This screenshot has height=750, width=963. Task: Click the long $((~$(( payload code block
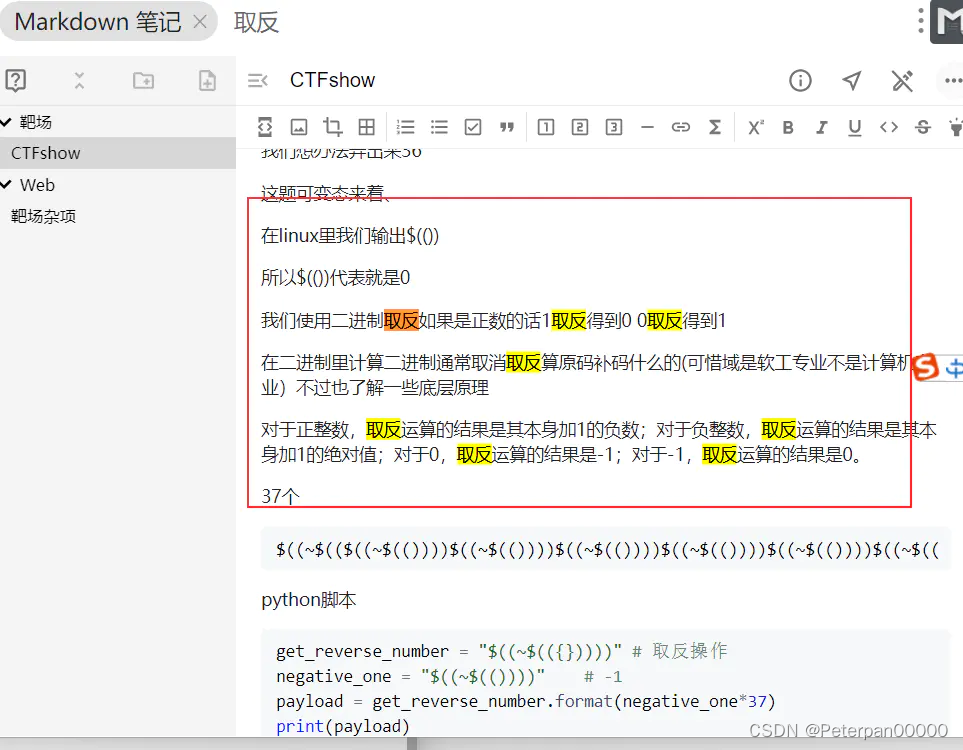click(x=606, y=549)
